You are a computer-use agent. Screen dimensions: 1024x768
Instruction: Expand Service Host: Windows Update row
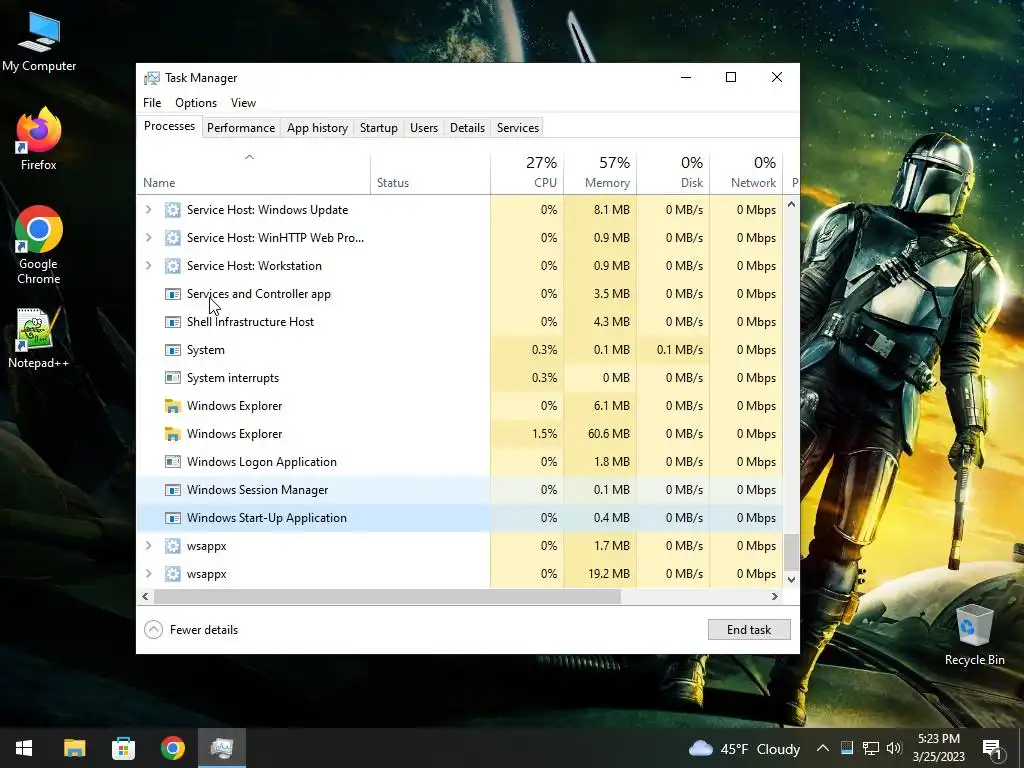148,210
